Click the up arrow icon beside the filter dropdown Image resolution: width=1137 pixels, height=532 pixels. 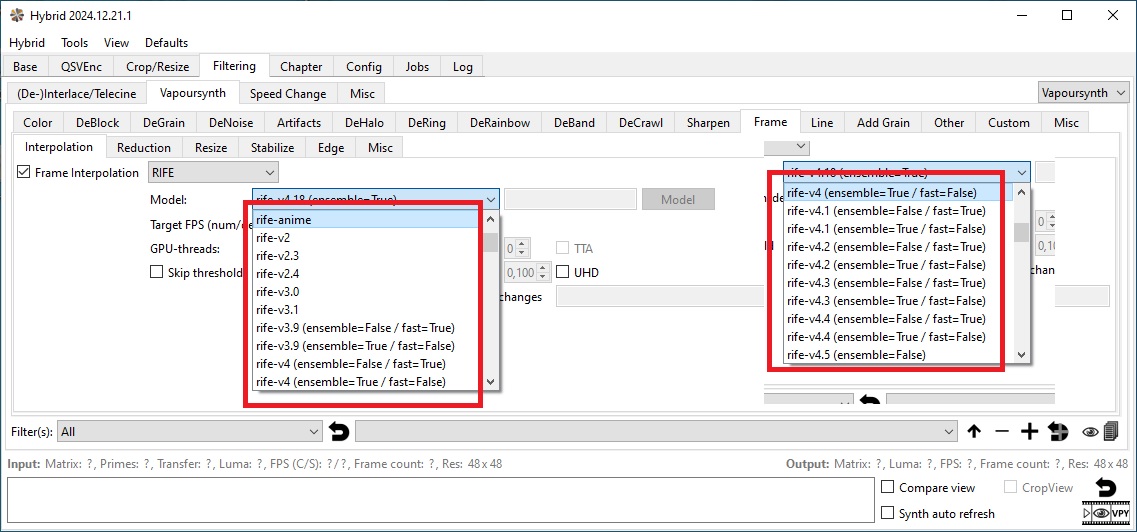974,432
